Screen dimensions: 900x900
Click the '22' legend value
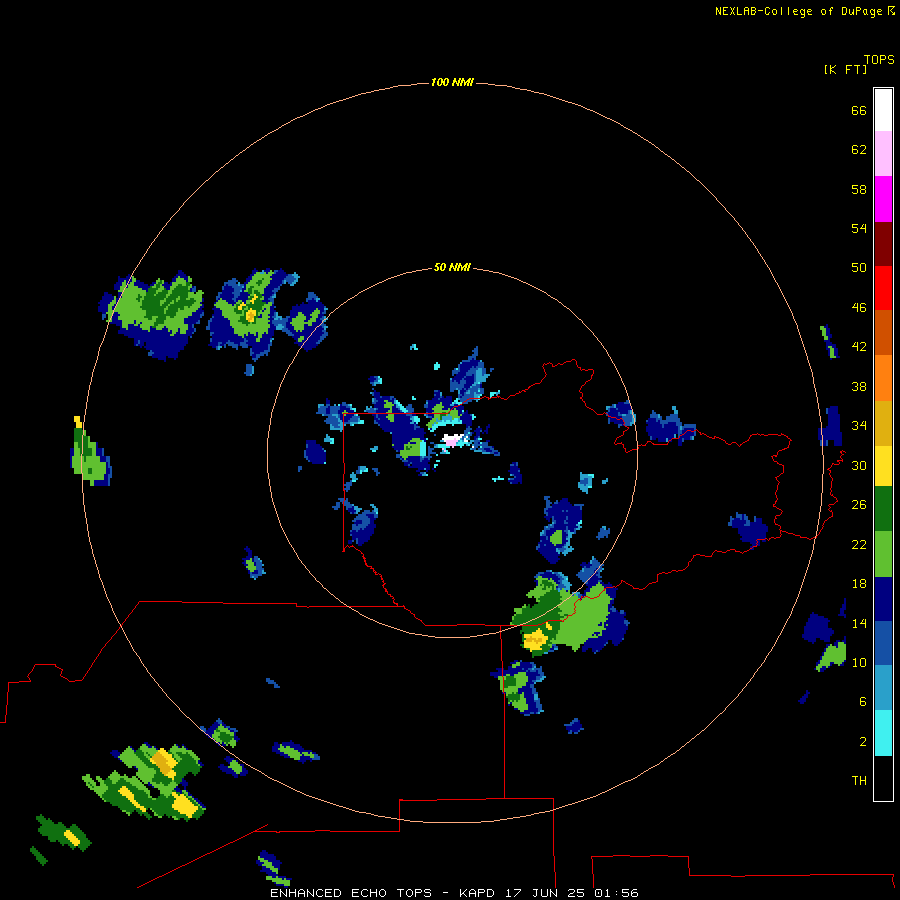(859, 544)
